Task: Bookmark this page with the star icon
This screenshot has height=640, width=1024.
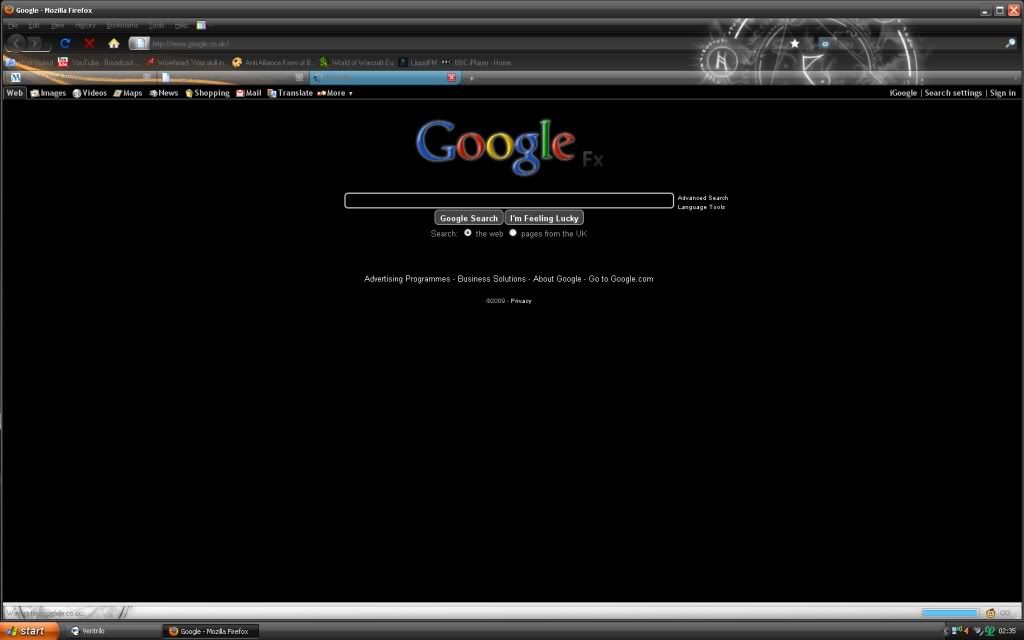Action: click(794, 43)
